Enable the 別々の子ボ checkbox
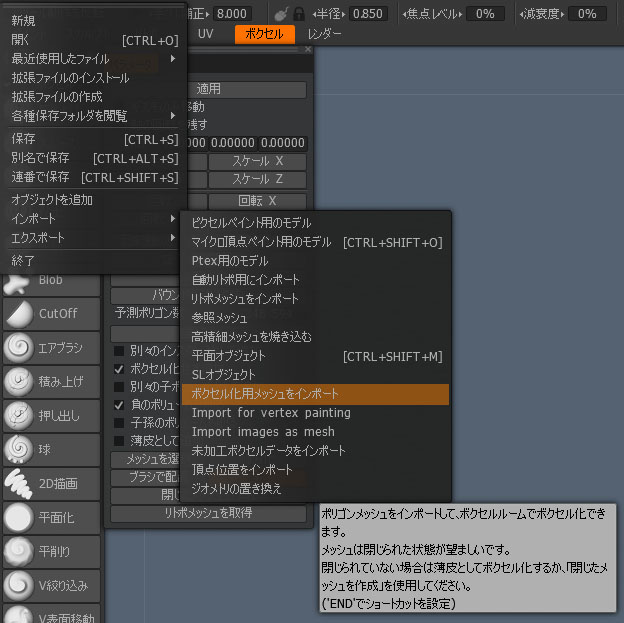Viewport: 624px width, 623px height. (x=119, y=387)
